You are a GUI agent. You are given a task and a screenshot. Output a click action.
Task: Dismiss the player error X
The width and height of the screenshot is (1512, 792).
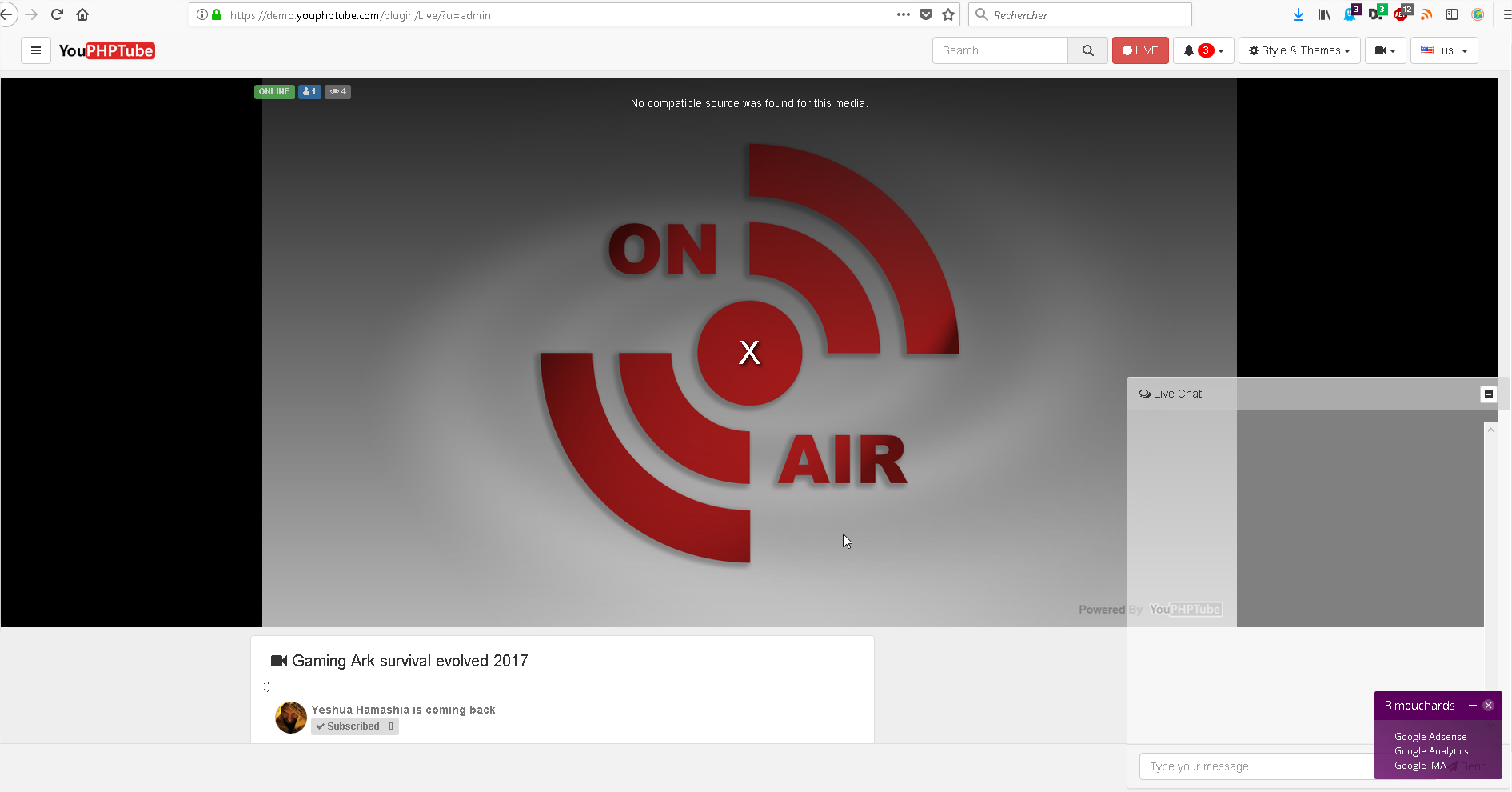coord(749,352)
